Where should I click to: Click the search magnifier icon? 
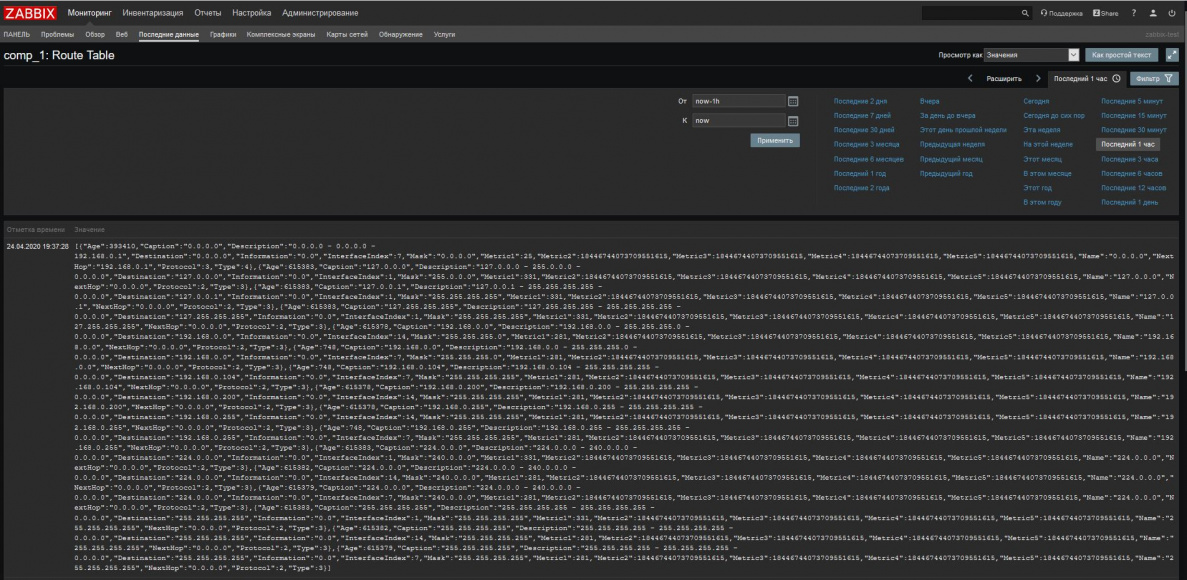[1025, 12]
